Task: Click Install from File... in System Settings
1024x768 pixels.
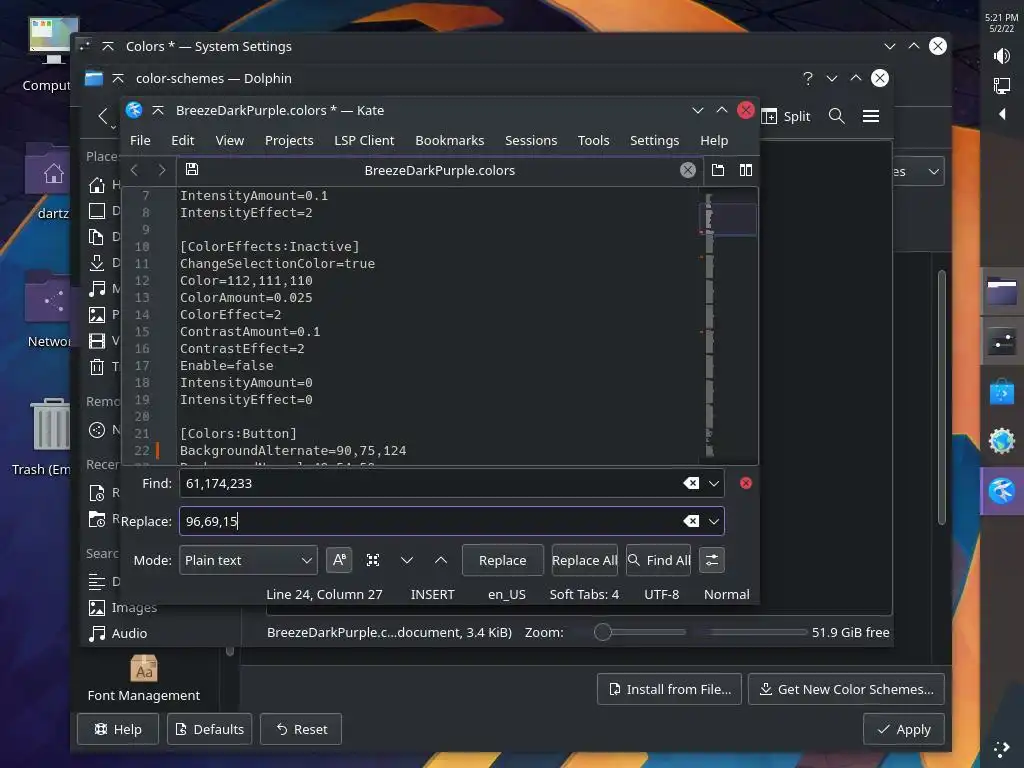Action: pos(669,689)
